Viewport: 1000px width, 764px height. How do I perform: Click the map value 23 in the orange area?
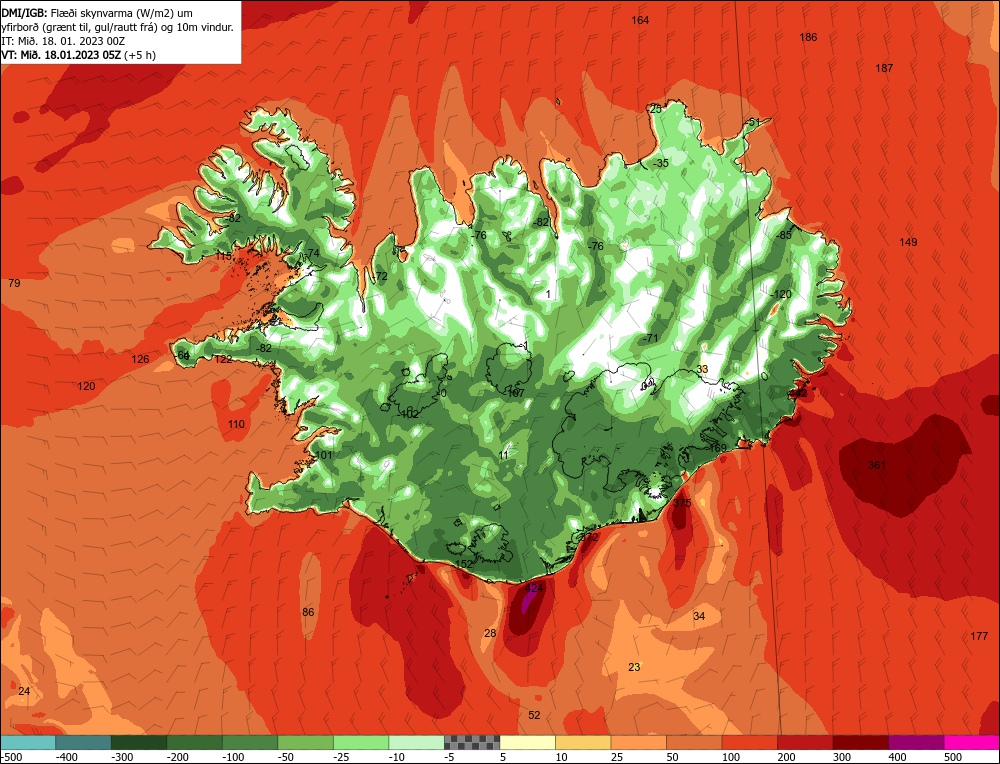[x=634, y=667]
